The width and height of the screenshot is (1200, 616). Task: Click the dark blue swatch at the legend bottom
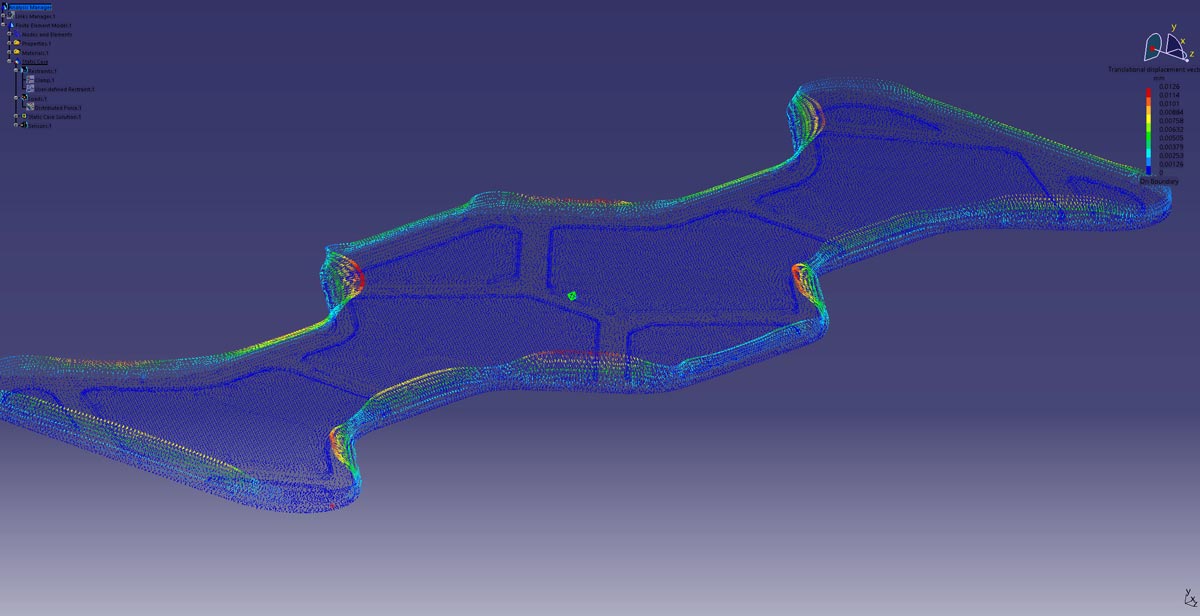1149,170
